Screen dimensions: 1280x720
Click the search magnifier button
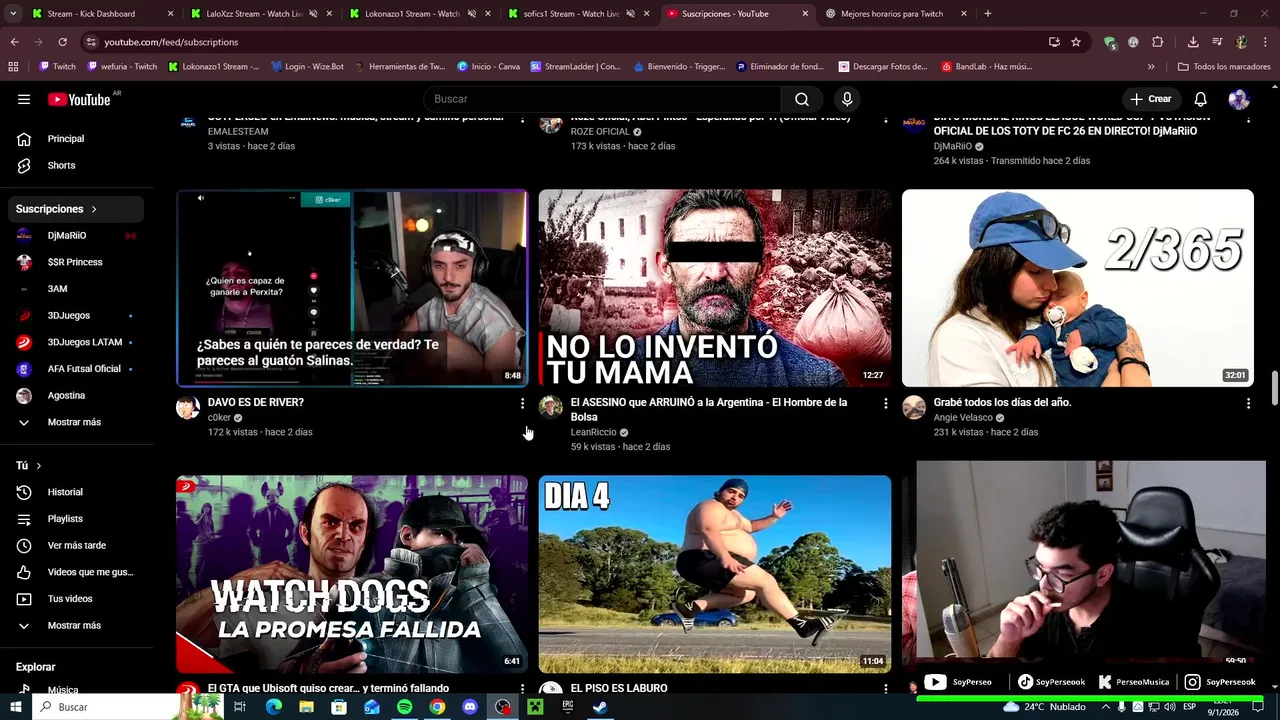coord(802,99)
